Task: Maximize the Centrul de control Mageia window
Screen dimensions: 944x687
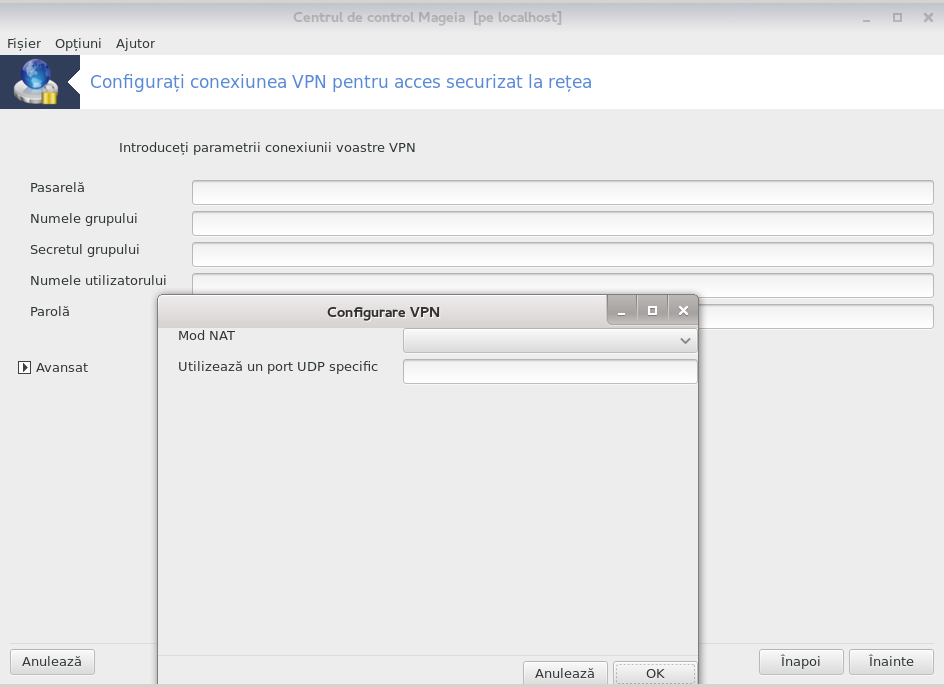Action: (x=897, y=18)
